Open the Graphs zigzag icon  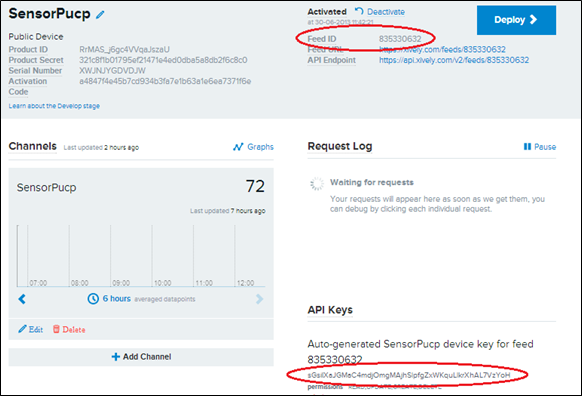click(238, 147)
